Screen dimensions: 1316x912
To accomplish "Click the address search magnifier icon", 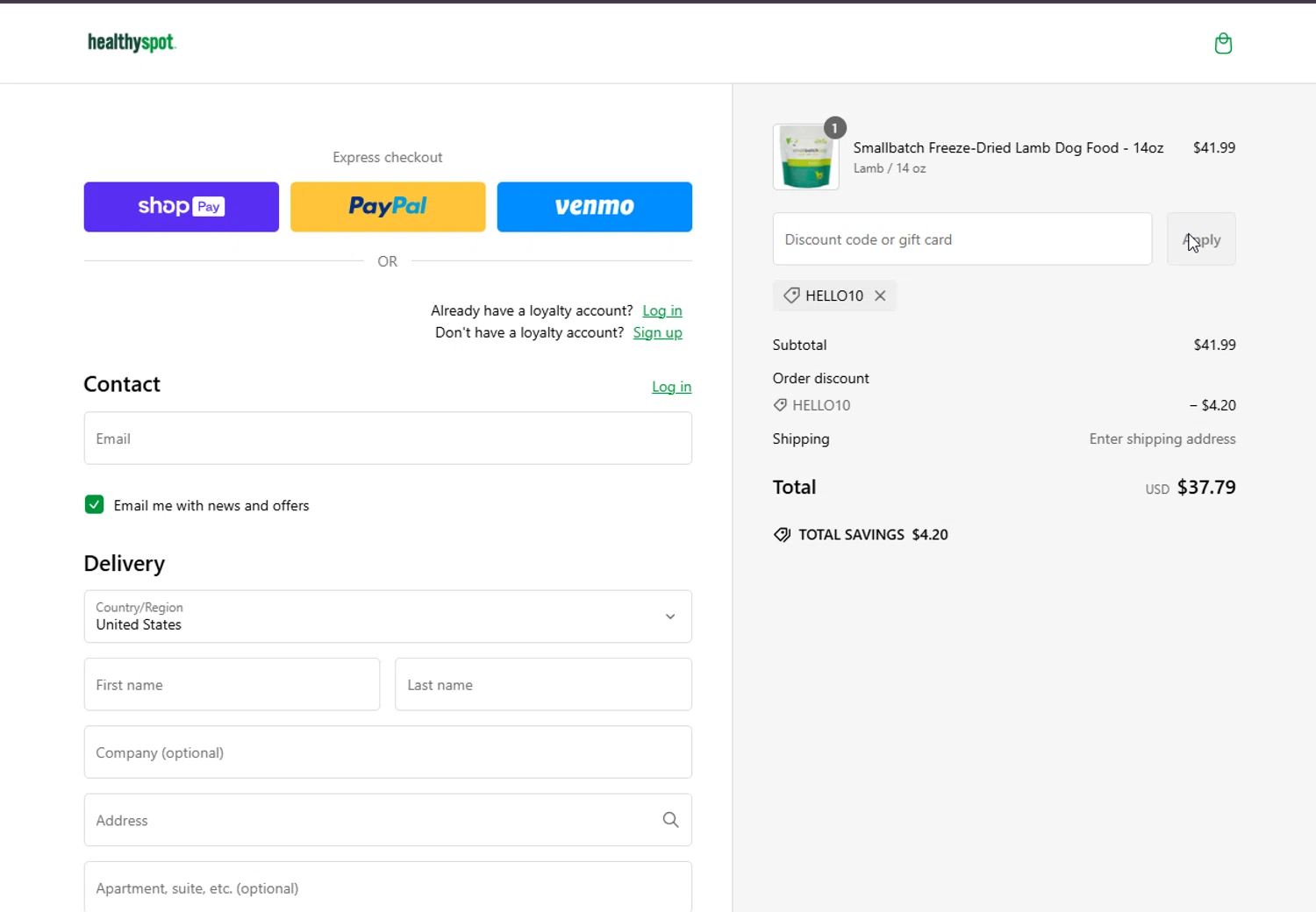I will [670, 820].
